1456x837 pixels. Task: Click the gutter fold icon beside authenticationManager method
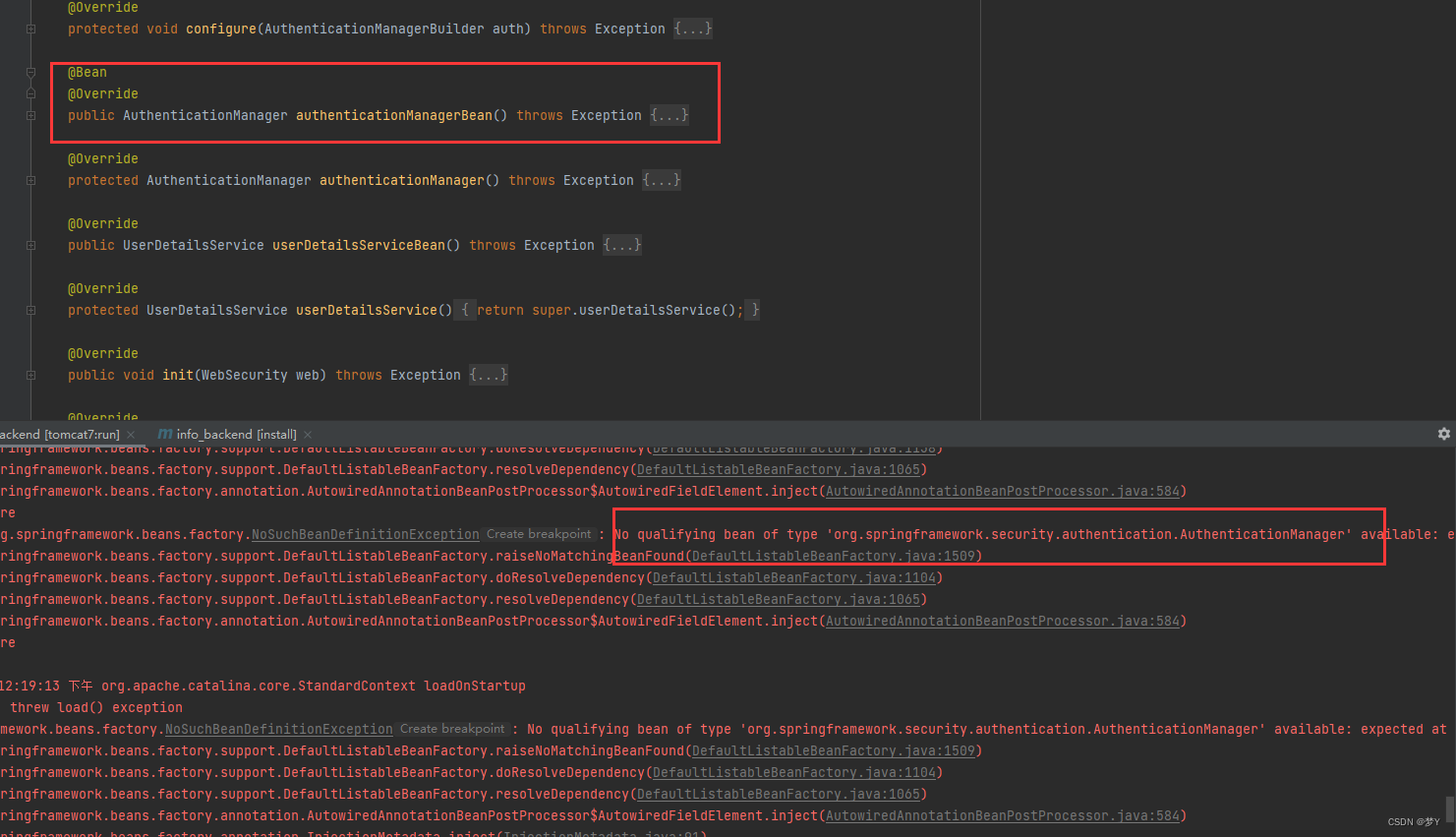tap(30, 180)
